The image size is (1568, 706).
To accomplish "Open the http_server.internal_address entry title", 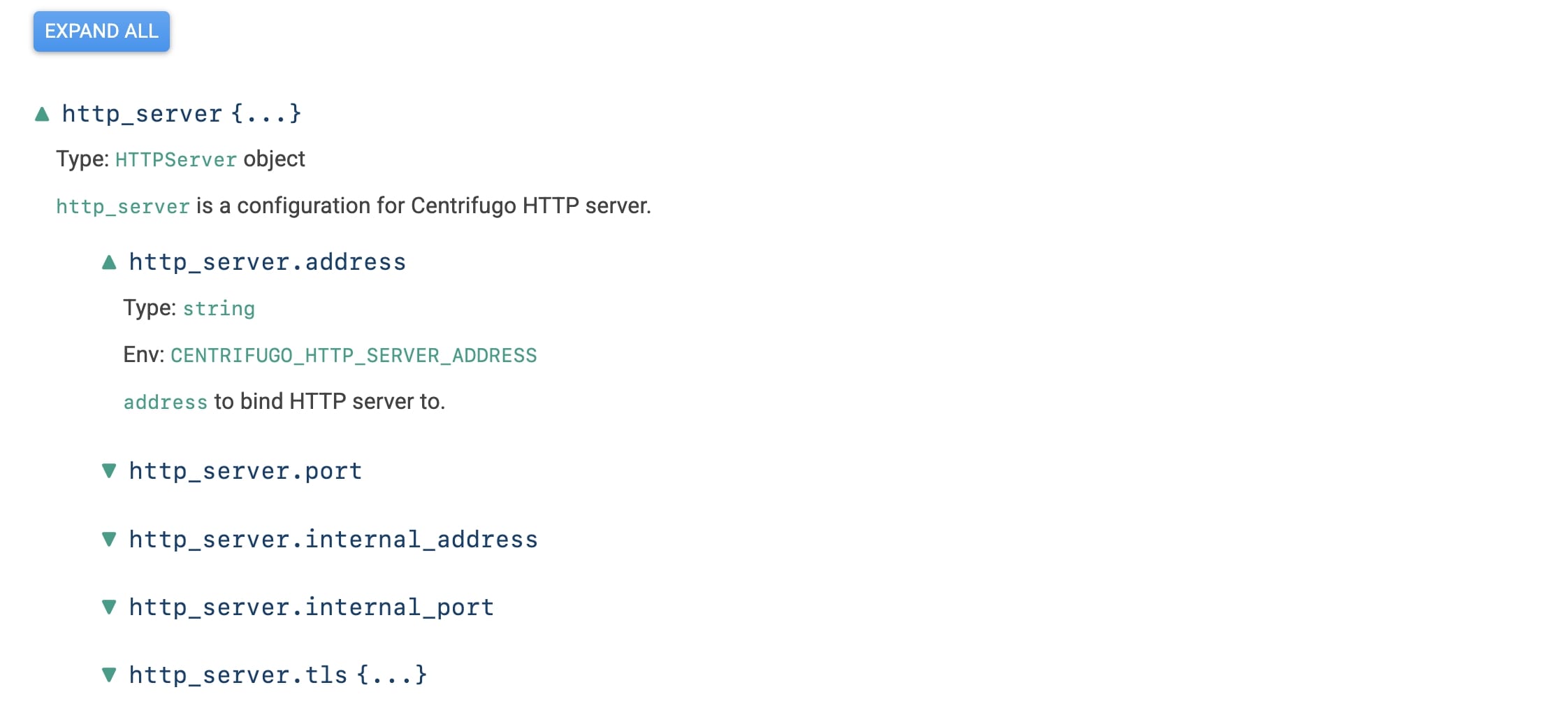I will 333,540.
